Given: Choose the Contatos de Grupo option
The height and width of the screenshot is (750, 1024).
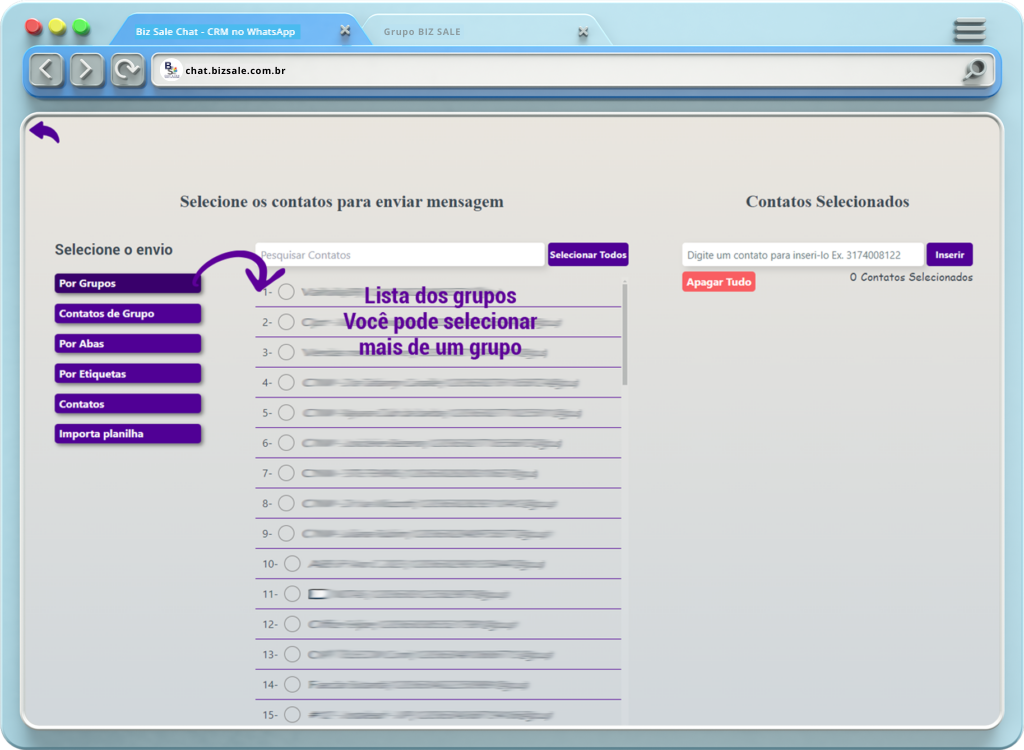Looking at the screenshot, I should tap(128, 314).
